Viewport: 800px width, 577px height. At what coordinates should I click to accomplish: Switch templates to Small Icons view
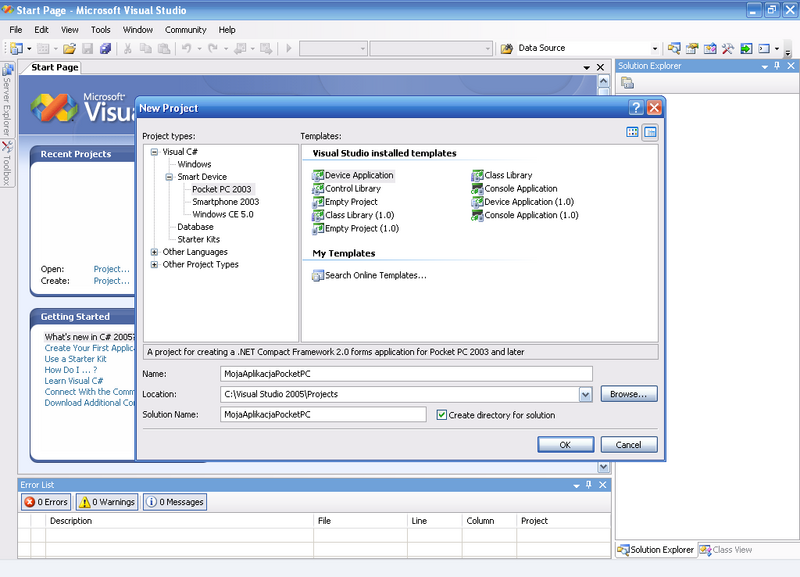(650, 133)
